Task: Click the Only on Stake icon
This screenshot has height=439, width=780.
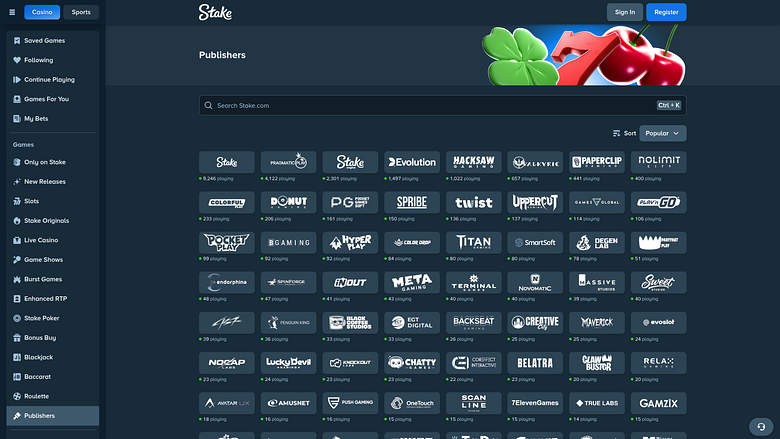Action: click(17, 162)
